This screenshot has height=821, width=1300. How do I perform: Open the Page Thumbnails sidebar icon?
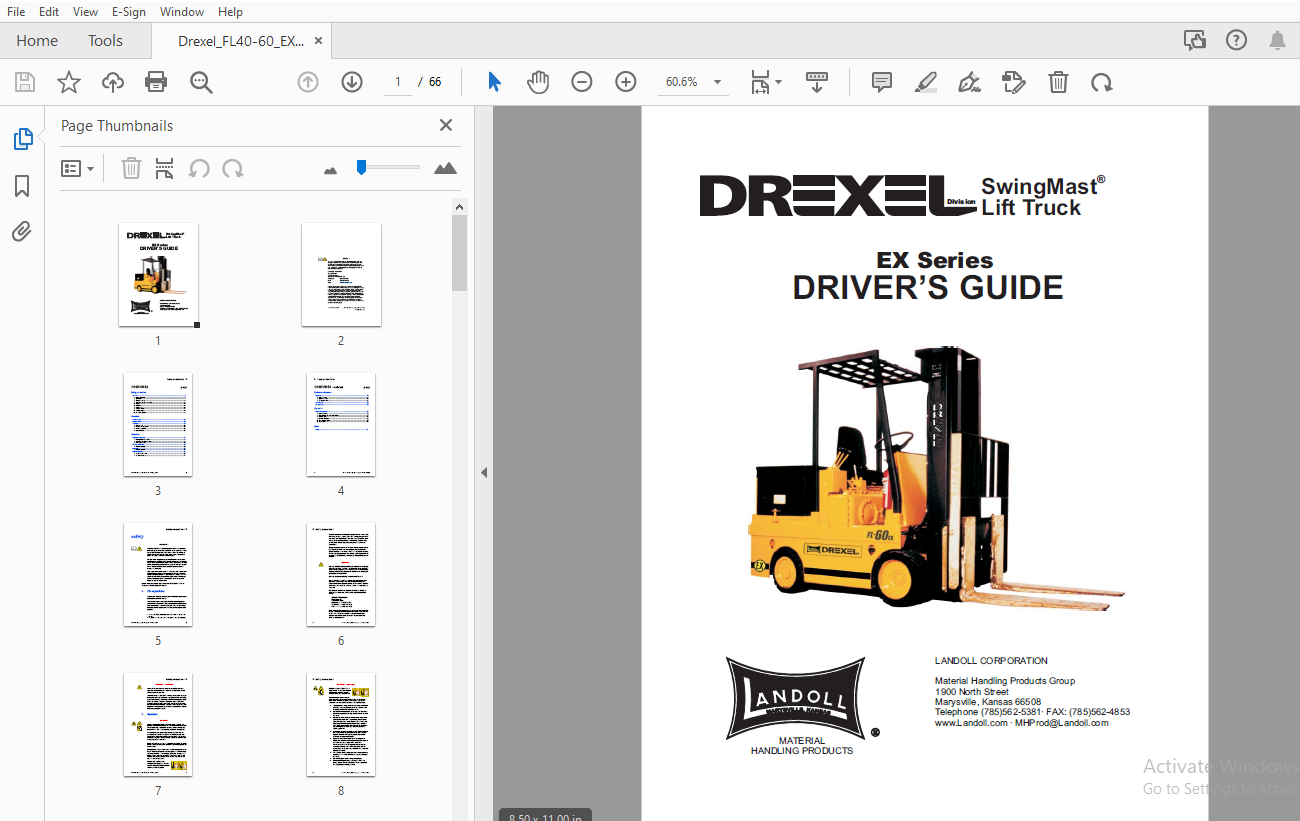[x=23, y=139]
